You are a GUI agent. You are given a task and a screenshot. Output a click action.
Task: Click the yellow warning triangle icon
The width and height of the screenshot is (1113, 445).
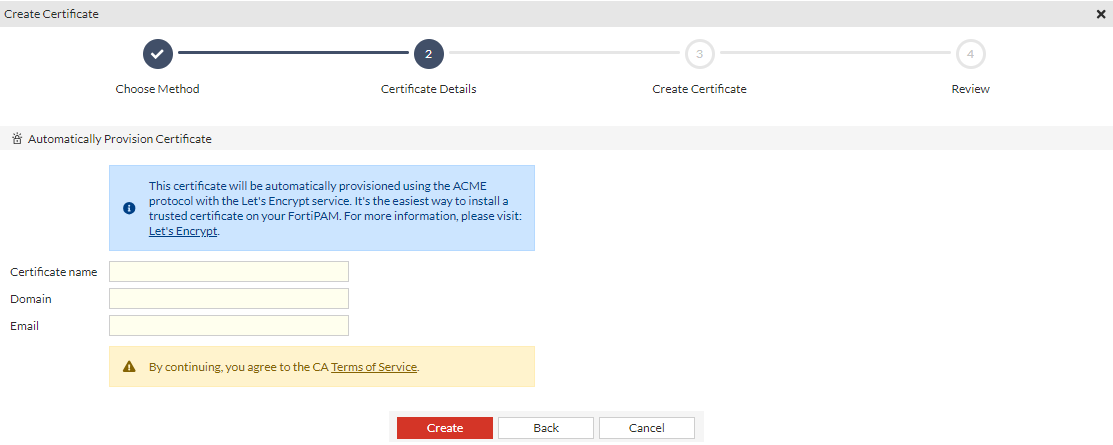point(129,366)
